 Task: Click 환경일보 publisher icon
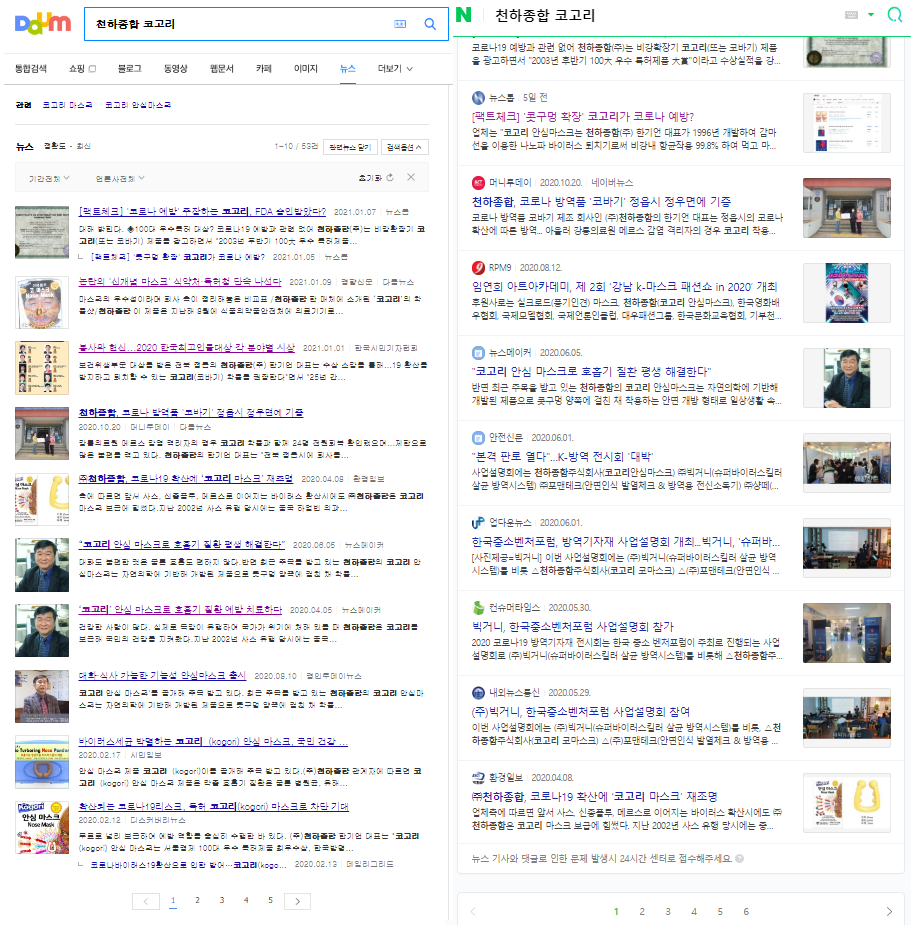click(478, 777)
